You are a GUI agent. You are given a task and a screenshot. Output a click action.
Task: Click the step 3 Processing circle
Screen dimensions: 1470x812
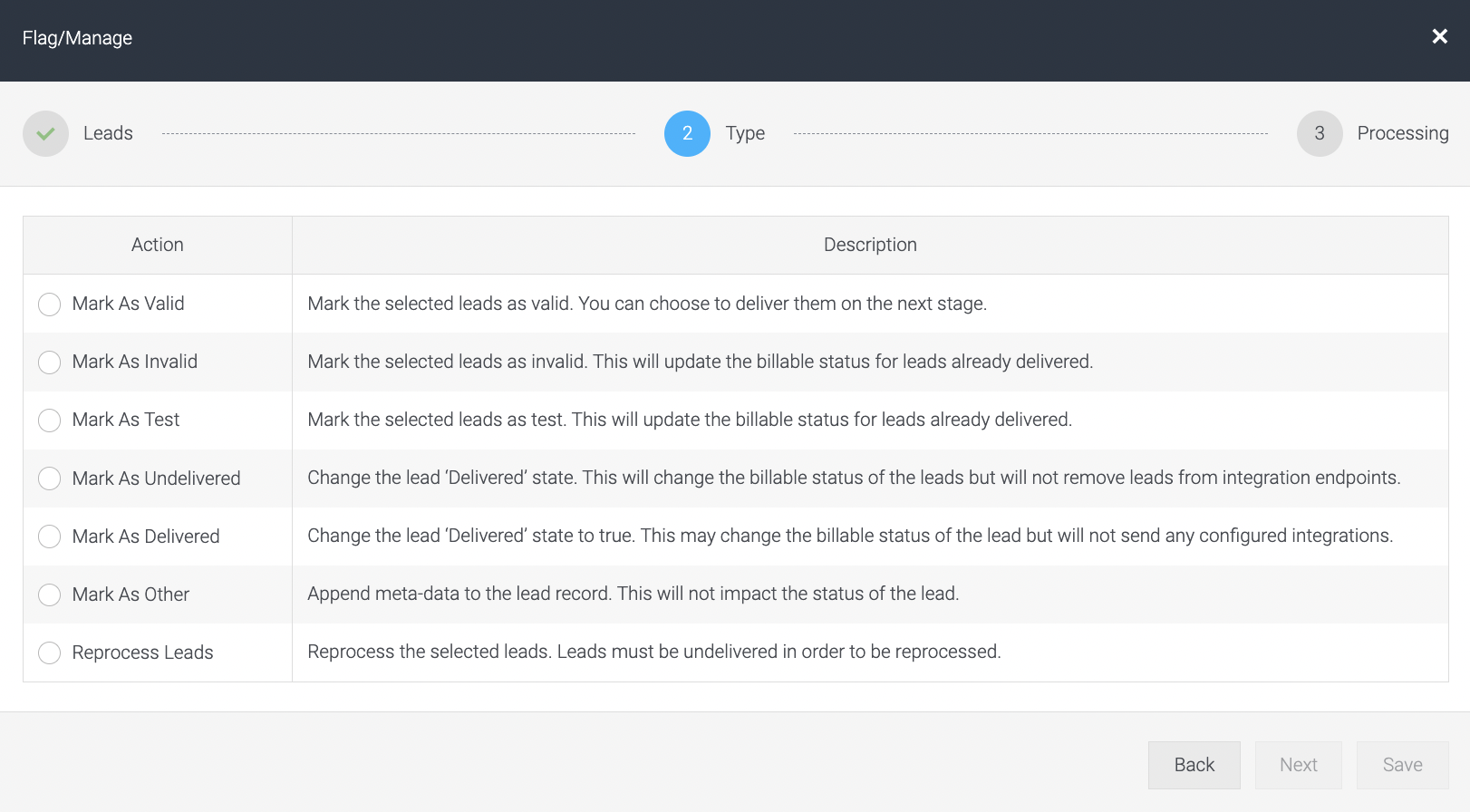[x=1320, y=133]
